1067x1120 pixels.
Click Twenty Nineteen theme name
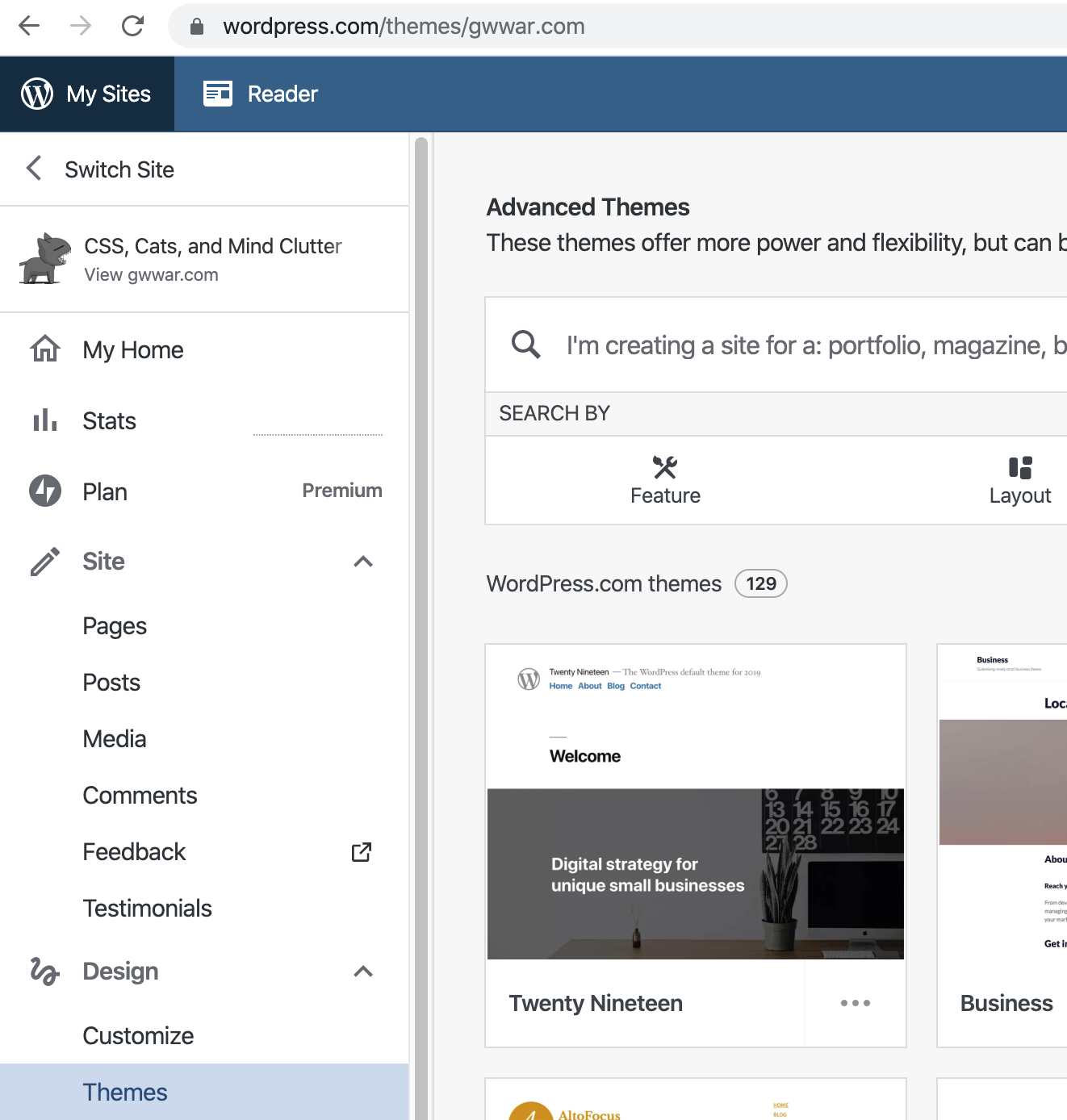[x=596, y=1003]
